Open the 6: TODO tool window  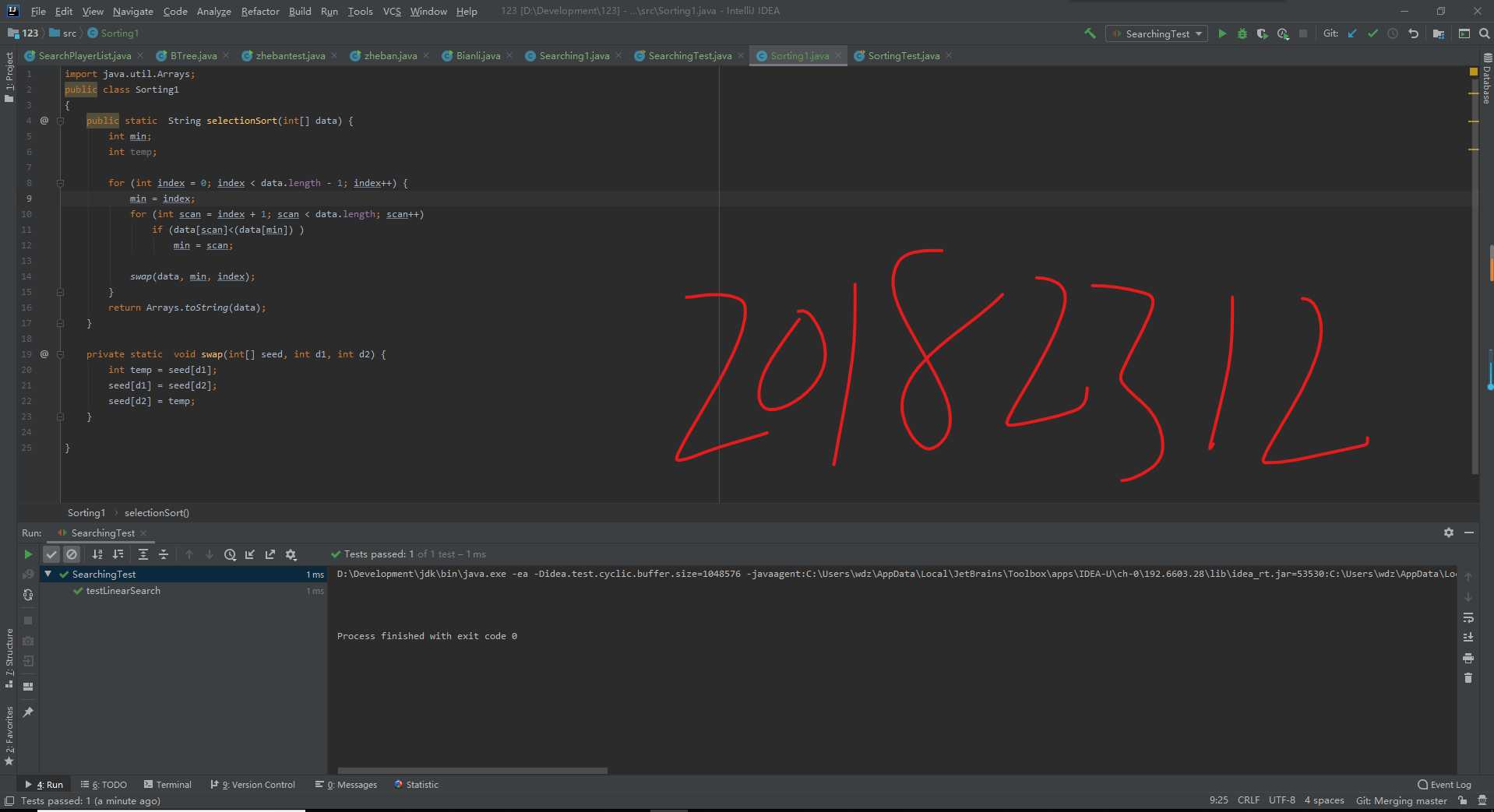click(104, 785)
